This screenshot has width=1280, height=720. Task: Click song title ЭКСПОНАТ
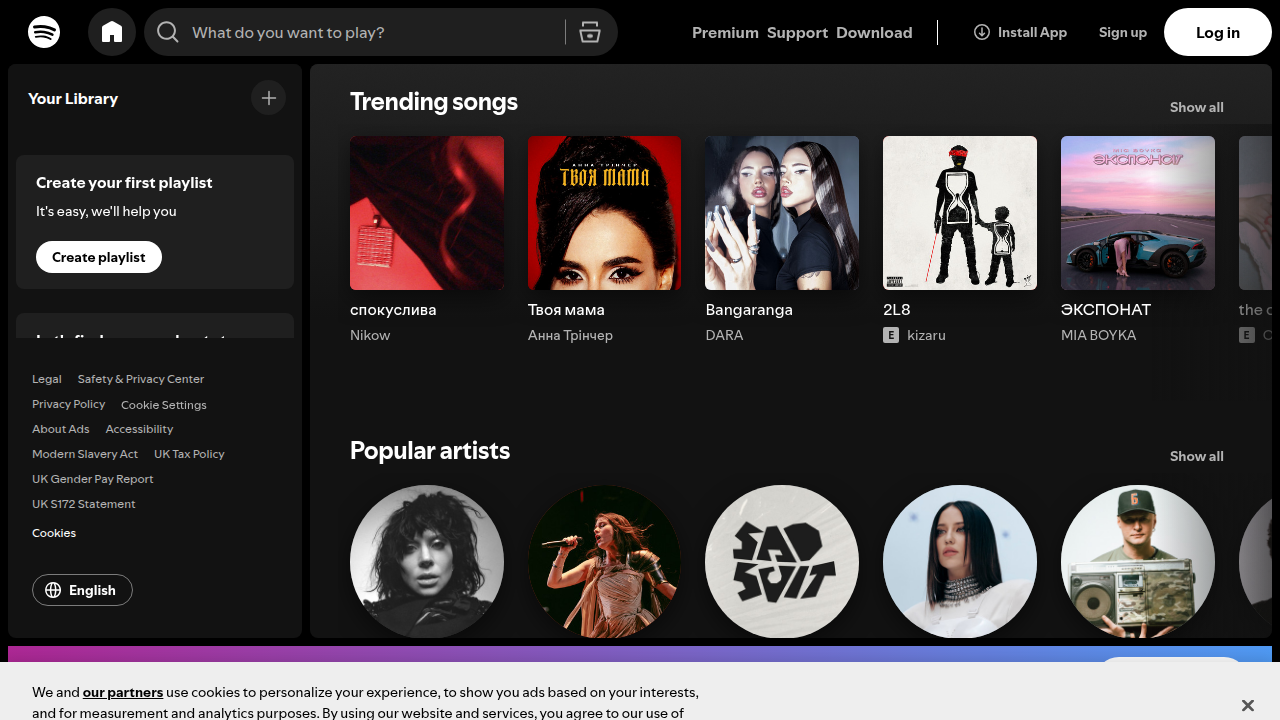click(x=1106, y=310)
